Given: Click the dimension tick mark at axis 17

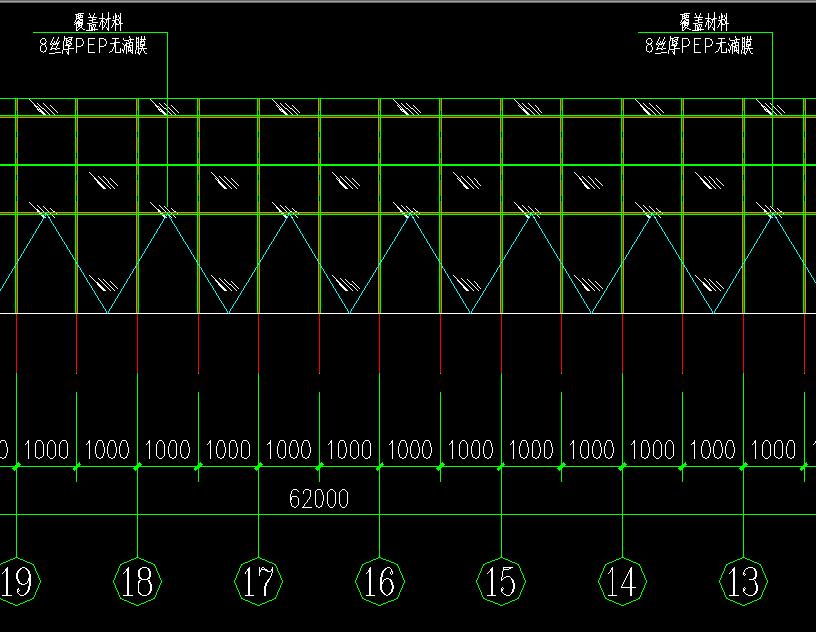Looking at the screenshot, I should click(x=259, y=466).
